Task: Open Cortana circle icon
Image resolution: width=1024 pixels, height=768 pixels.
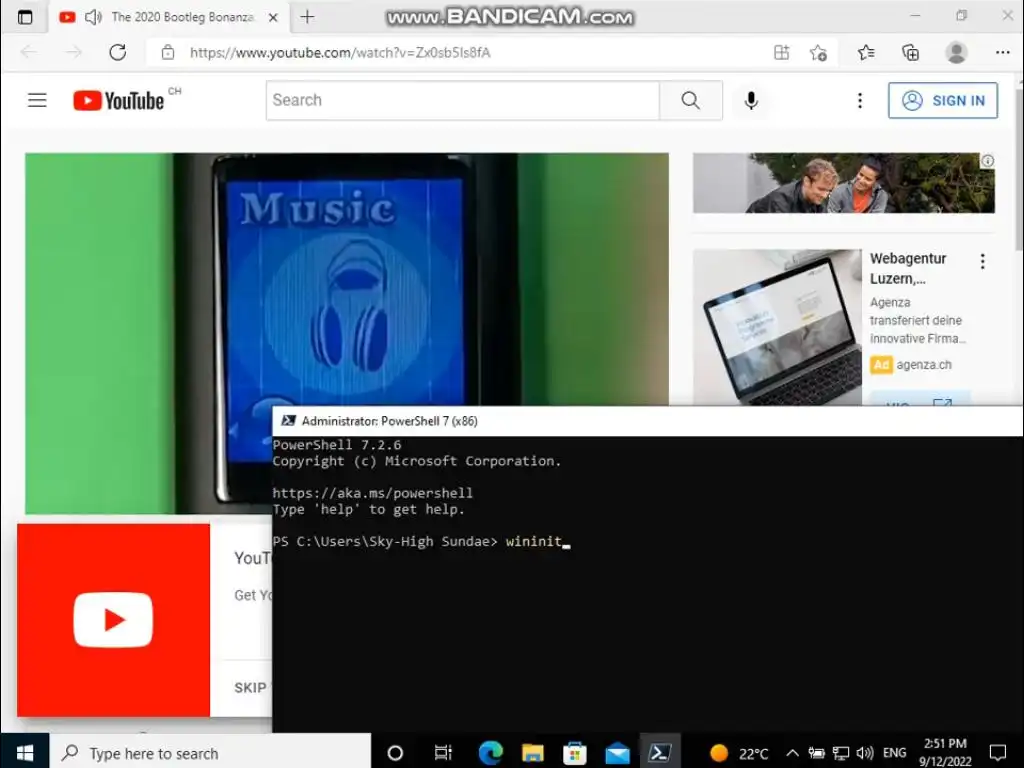Action: [x=395, y=753]
